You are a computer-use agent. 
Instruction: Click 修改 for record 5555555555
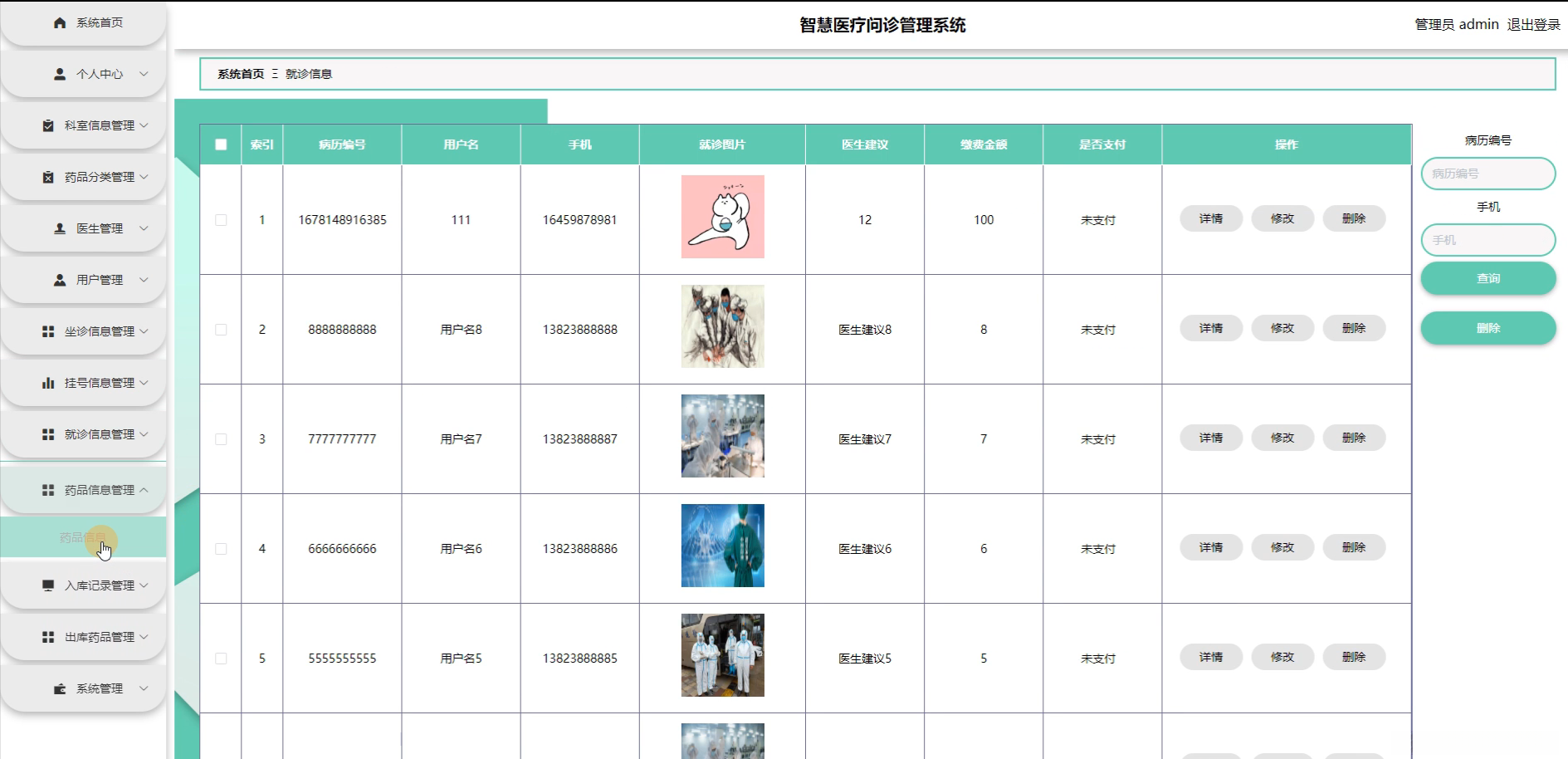[1282, 657]
